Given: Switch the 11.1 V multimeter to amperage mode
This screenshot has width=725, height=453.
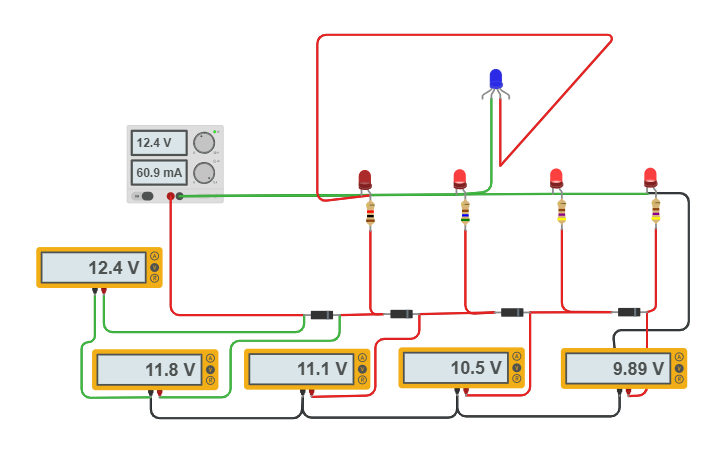Looking at the screenshot, I should pyautogui.click(x=363, y=357).
